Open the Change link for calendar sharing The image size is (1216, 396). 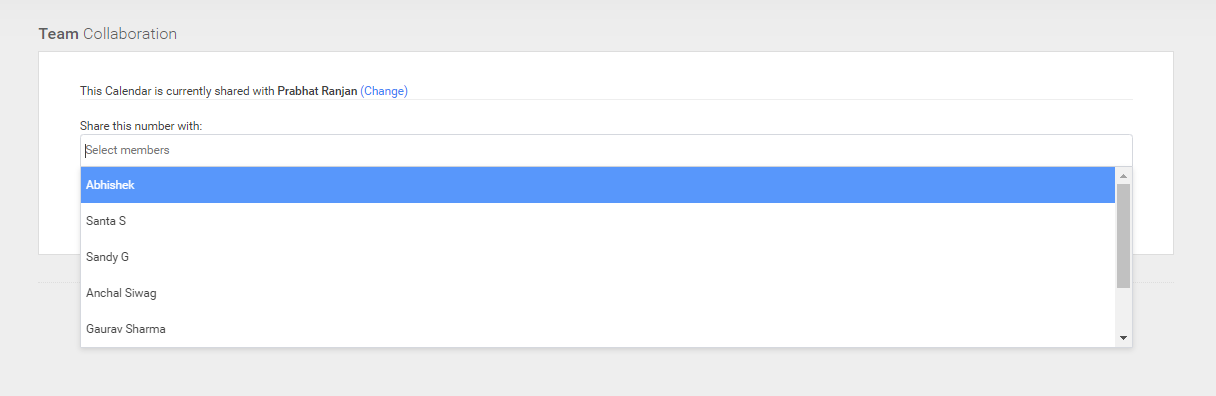[384, 91]
